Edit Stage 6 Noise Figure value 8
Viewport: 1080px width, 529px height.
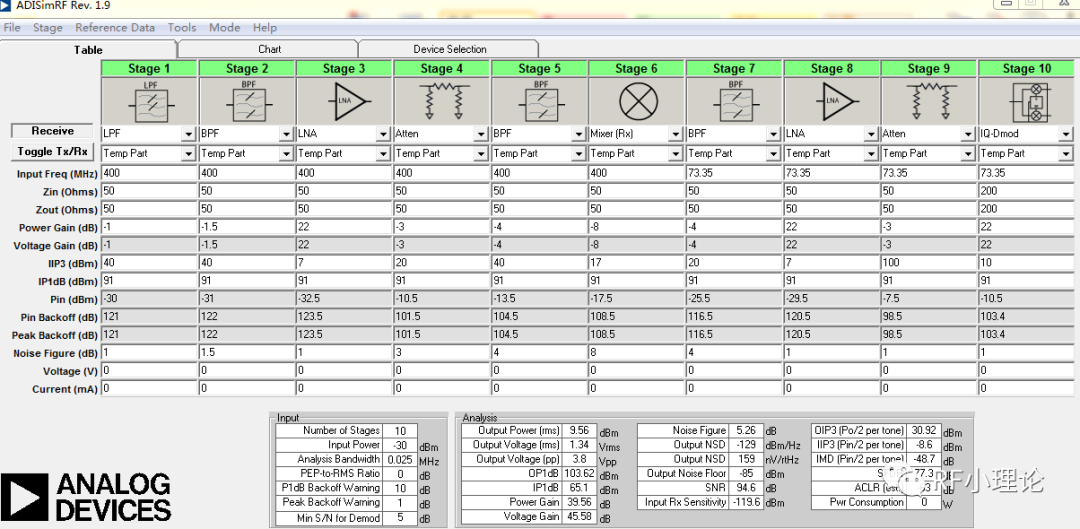click(637, 353)
